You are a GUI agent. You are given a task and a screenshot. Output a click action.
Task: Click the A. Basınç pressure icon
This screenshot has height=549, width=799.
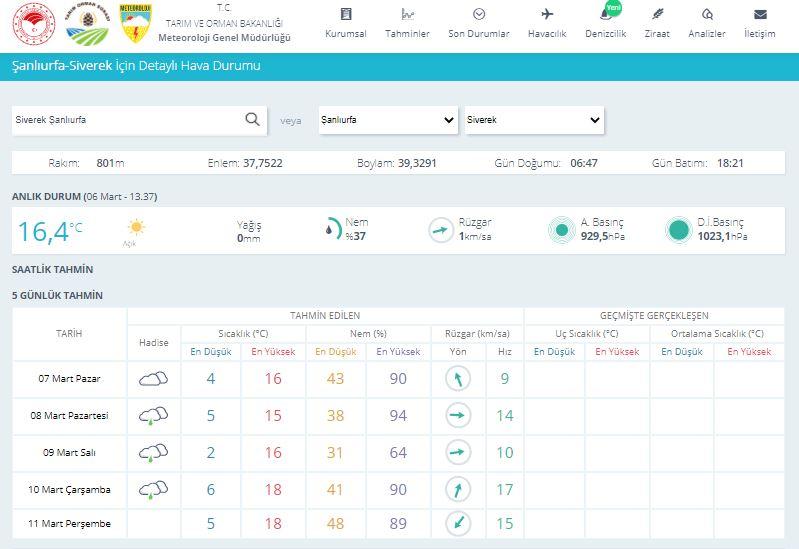[x=562, y=230]
